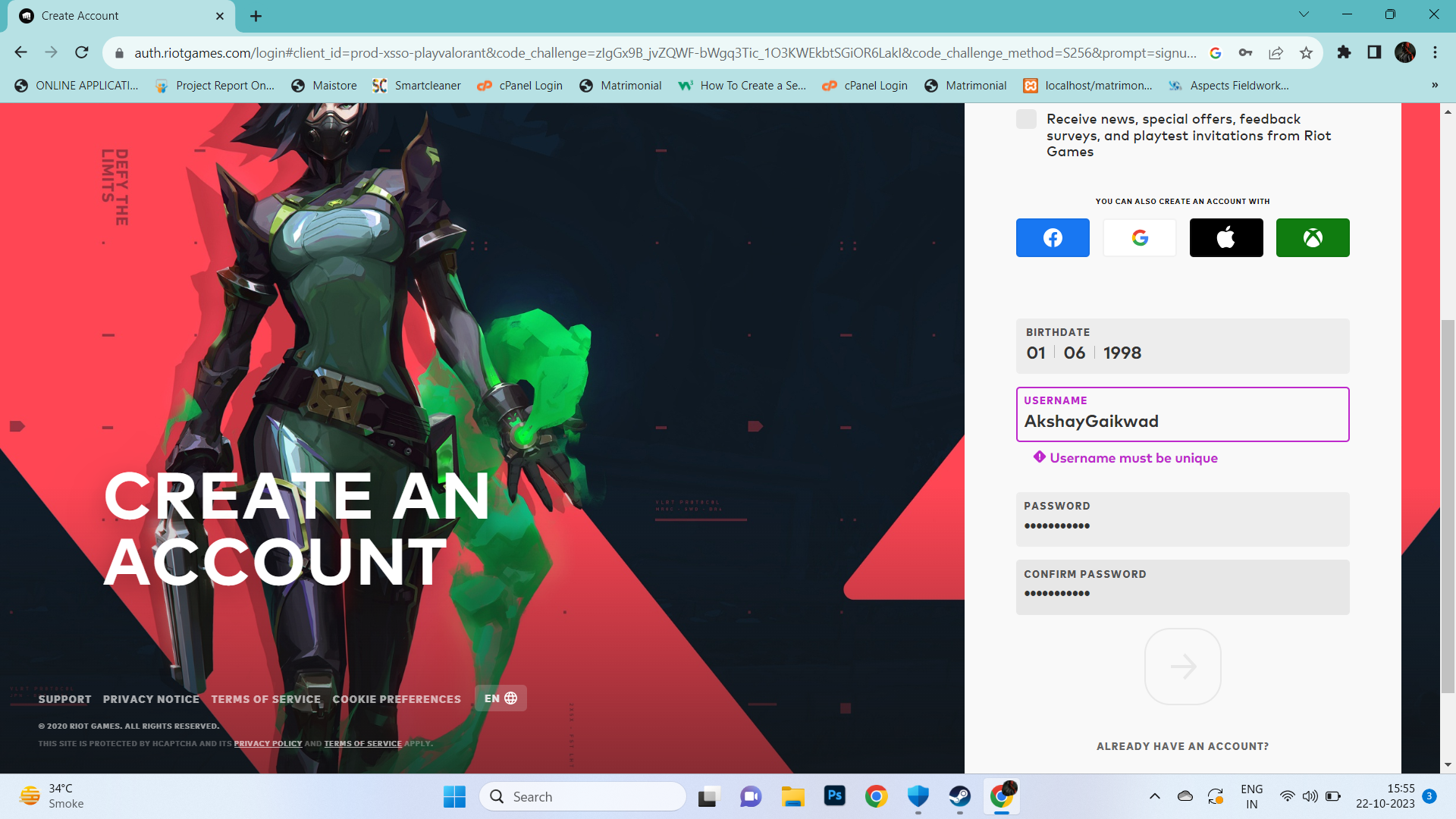Viewport: 1456px width, 819px height.
Task: Follow the hCaptcha Privacy Policy link
Action: click(x=268, y=743)
